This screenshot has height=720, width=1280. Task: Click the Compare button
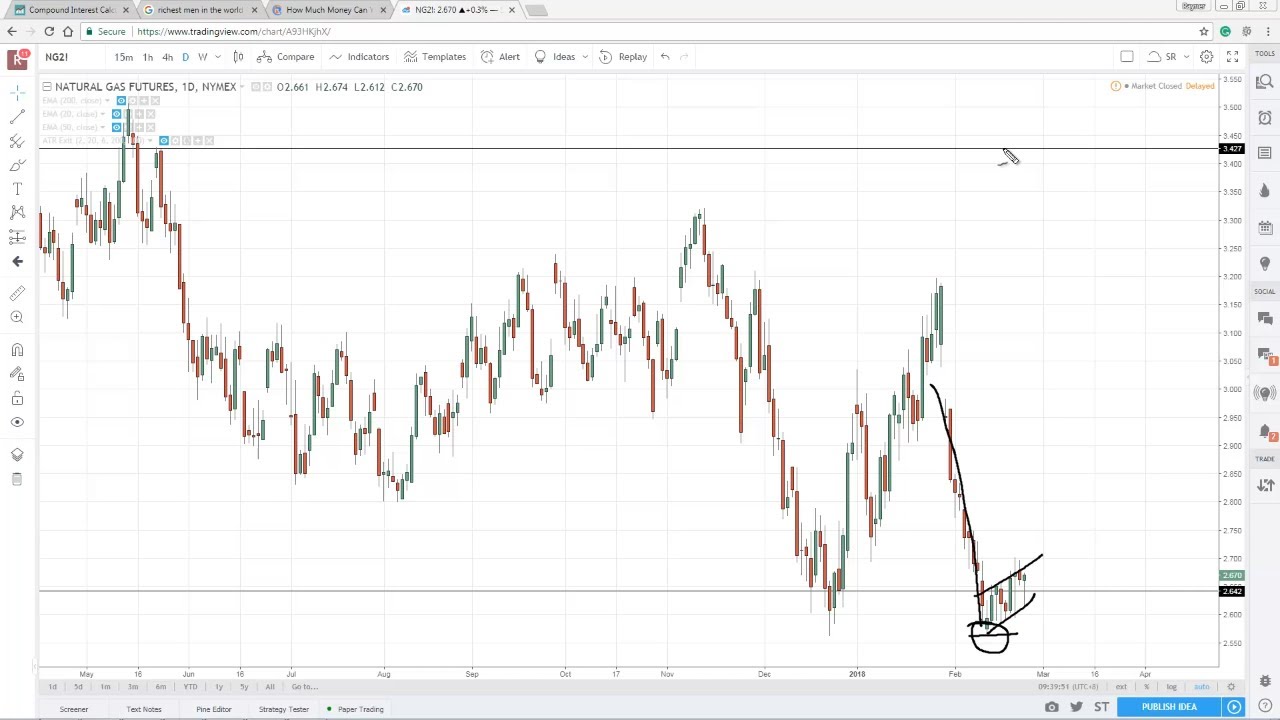point(286,57)
